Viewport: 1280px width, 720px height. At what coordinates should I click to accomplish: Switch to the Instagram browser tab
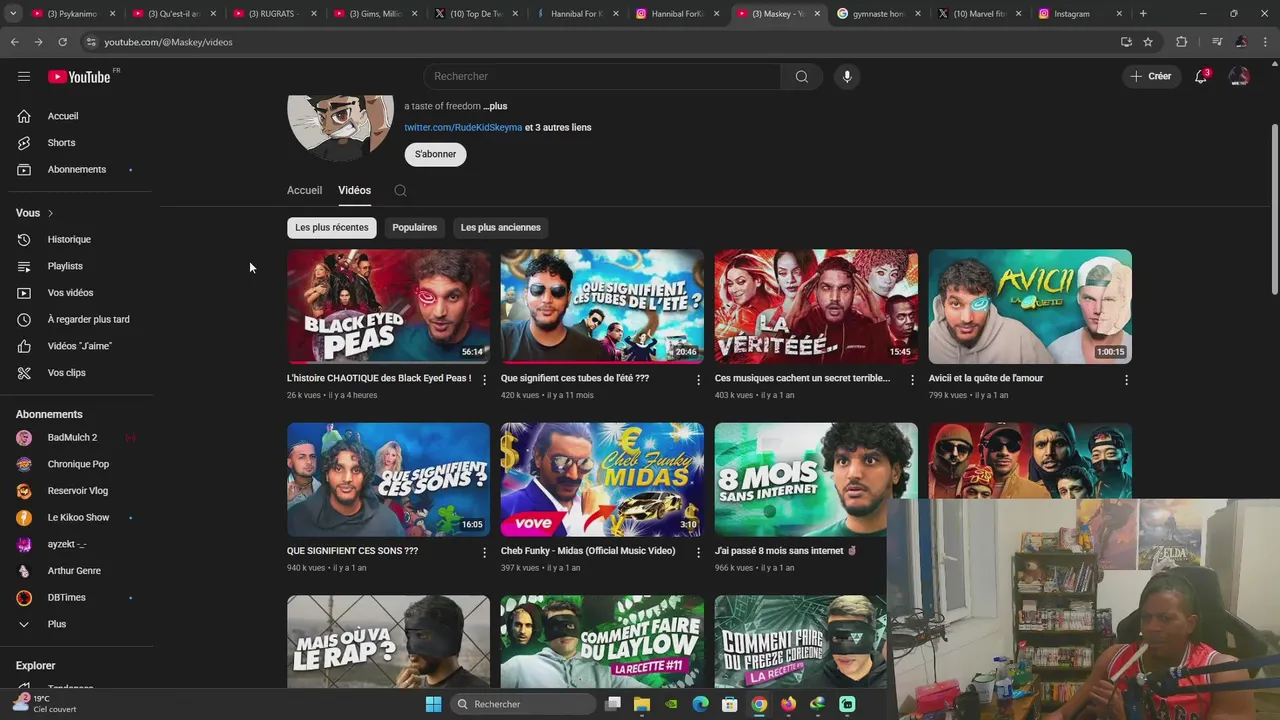click(1078, 14)
